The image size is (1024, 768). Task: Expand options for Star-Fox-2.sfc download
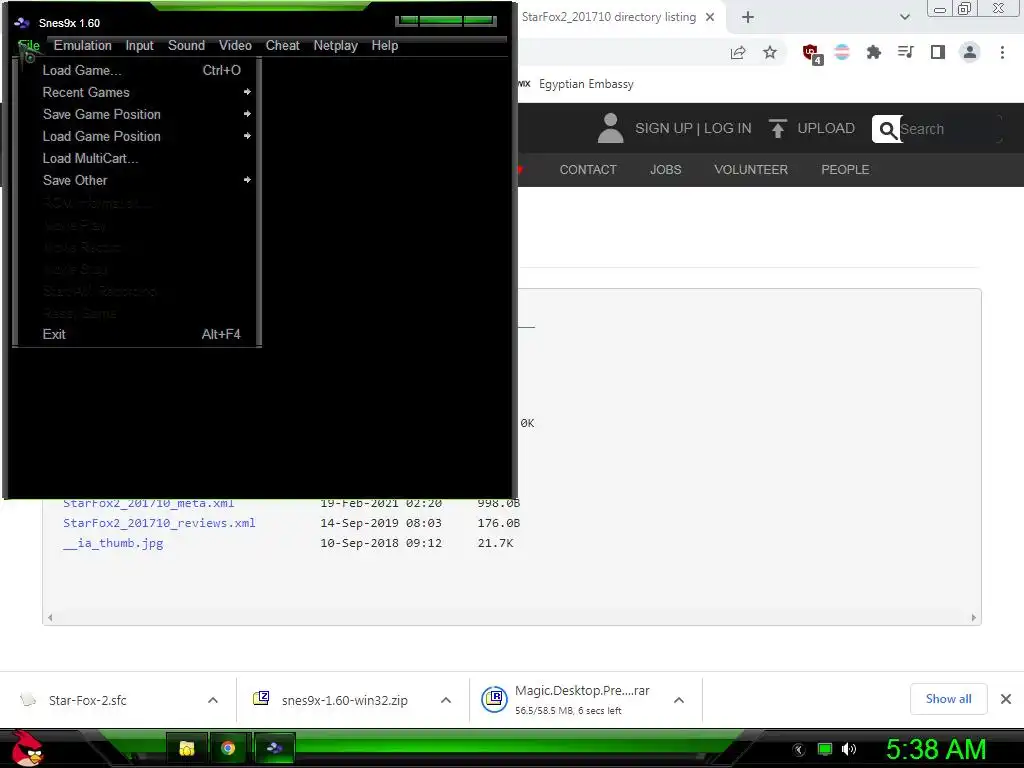click(x=213, y=700)
